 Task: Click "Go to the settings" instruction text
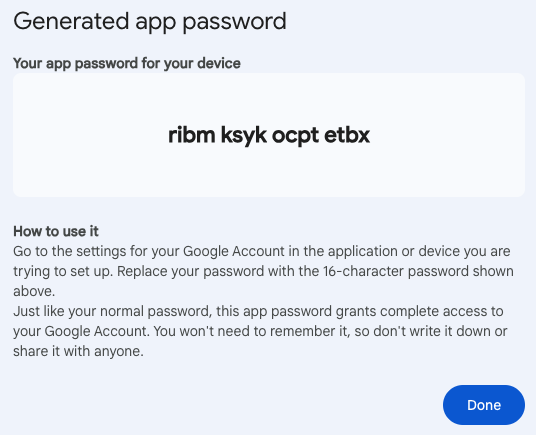[70, 251]
